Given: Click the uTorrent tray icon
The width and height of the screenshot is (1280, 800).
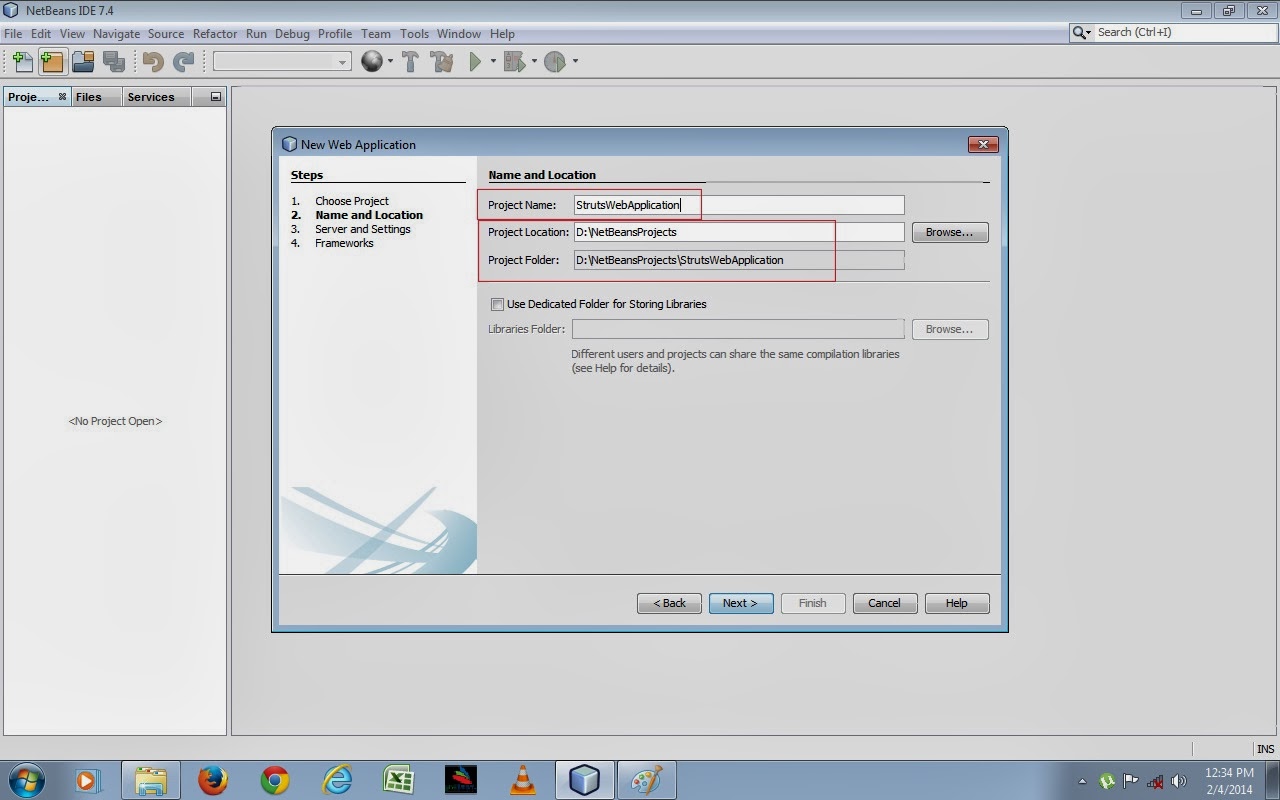Looking at the screenshot, I should [x=1107, y=781].
